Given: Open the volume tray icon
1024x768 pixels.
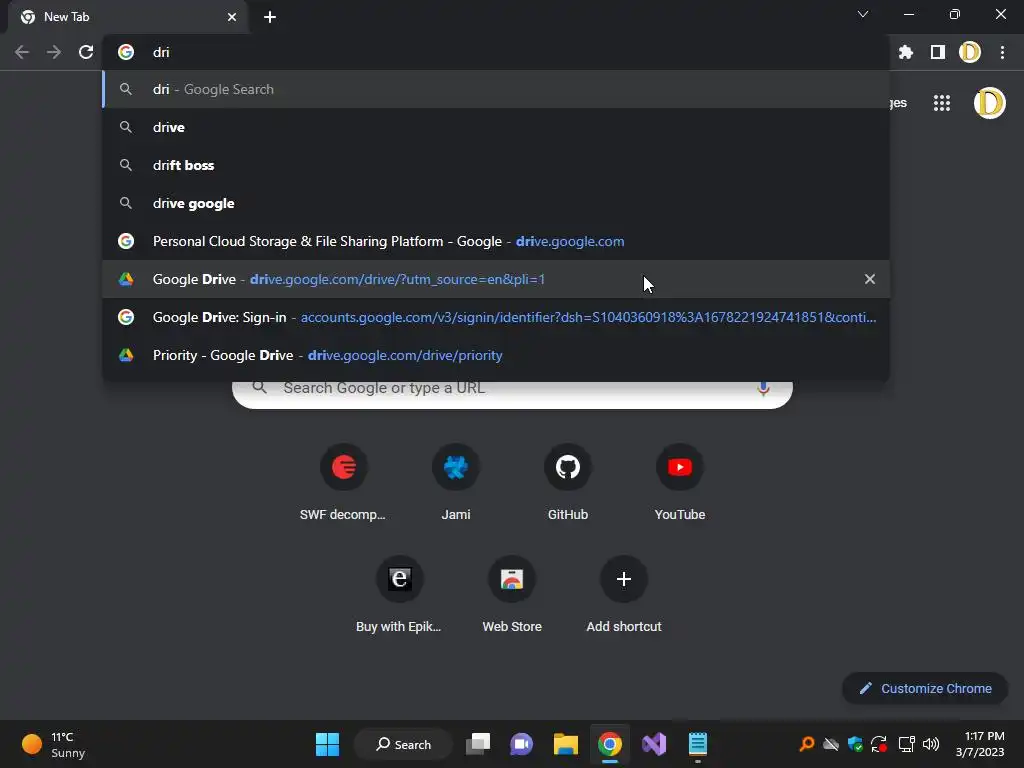Looking at the screenshot, I should pos(931,744).
